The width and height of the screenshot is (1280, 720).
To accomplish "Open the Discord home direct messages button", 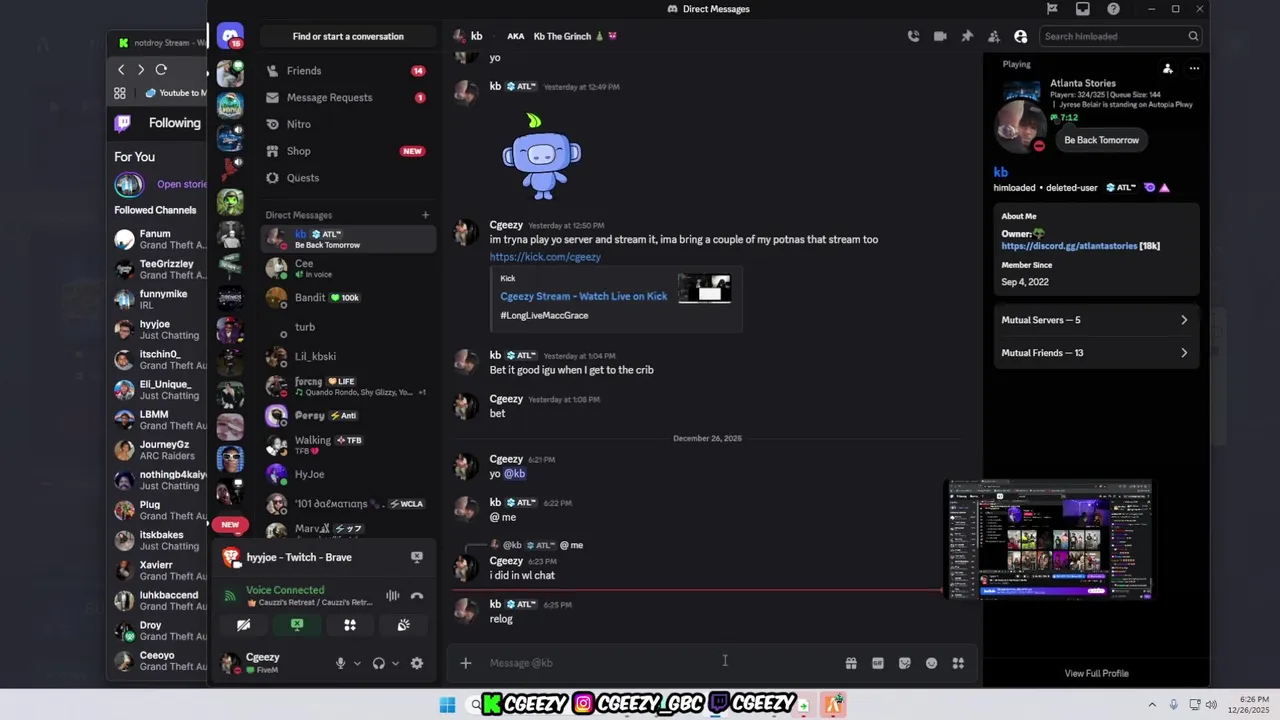I will [231, 36].
